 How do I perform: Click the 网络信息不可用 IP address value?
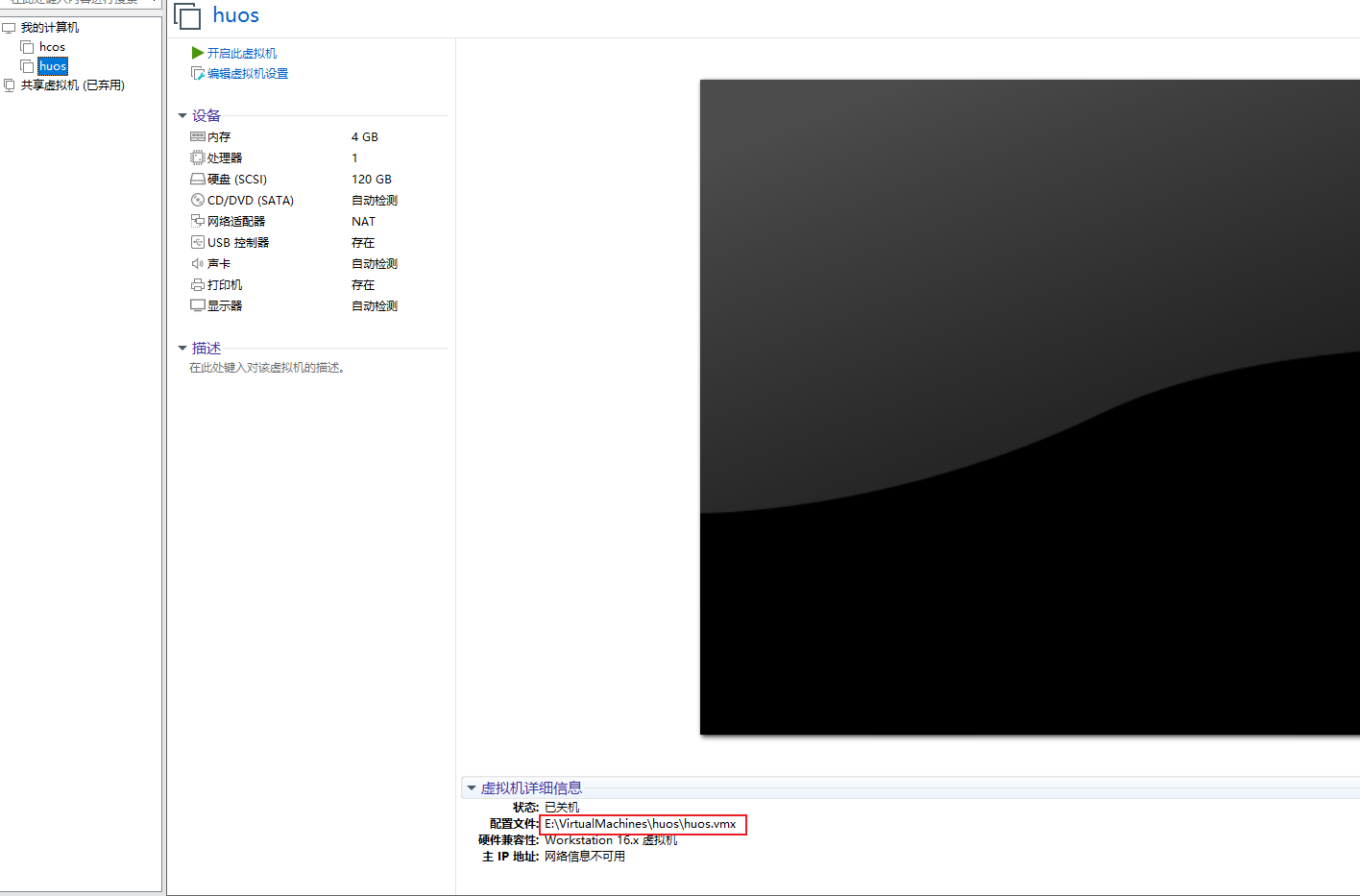click(x=585, y=857)
